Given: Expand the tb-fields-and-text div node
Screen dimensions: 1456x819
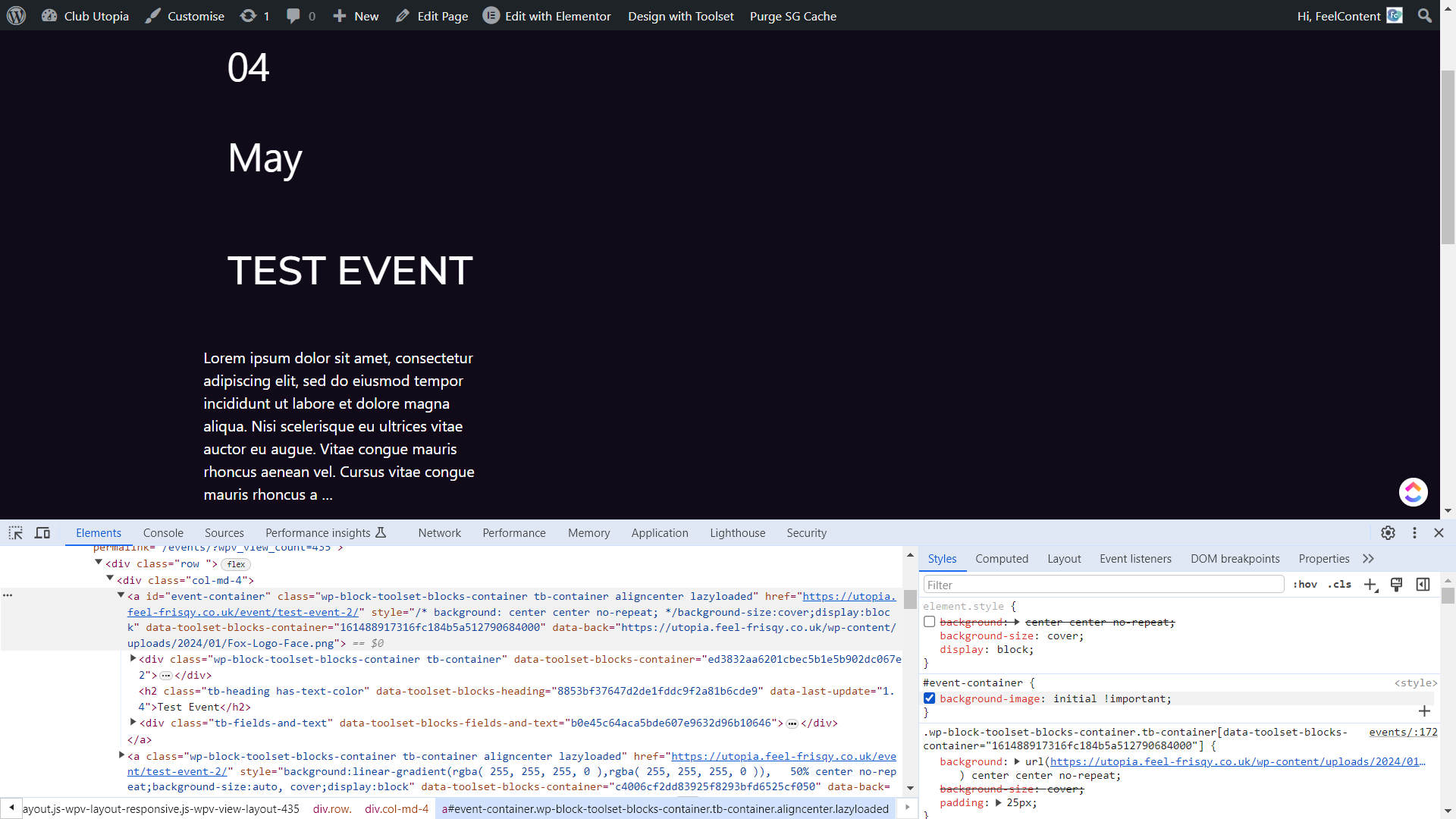Looking at the screenshot, I should pyautogui.click(x=133, y=722).
